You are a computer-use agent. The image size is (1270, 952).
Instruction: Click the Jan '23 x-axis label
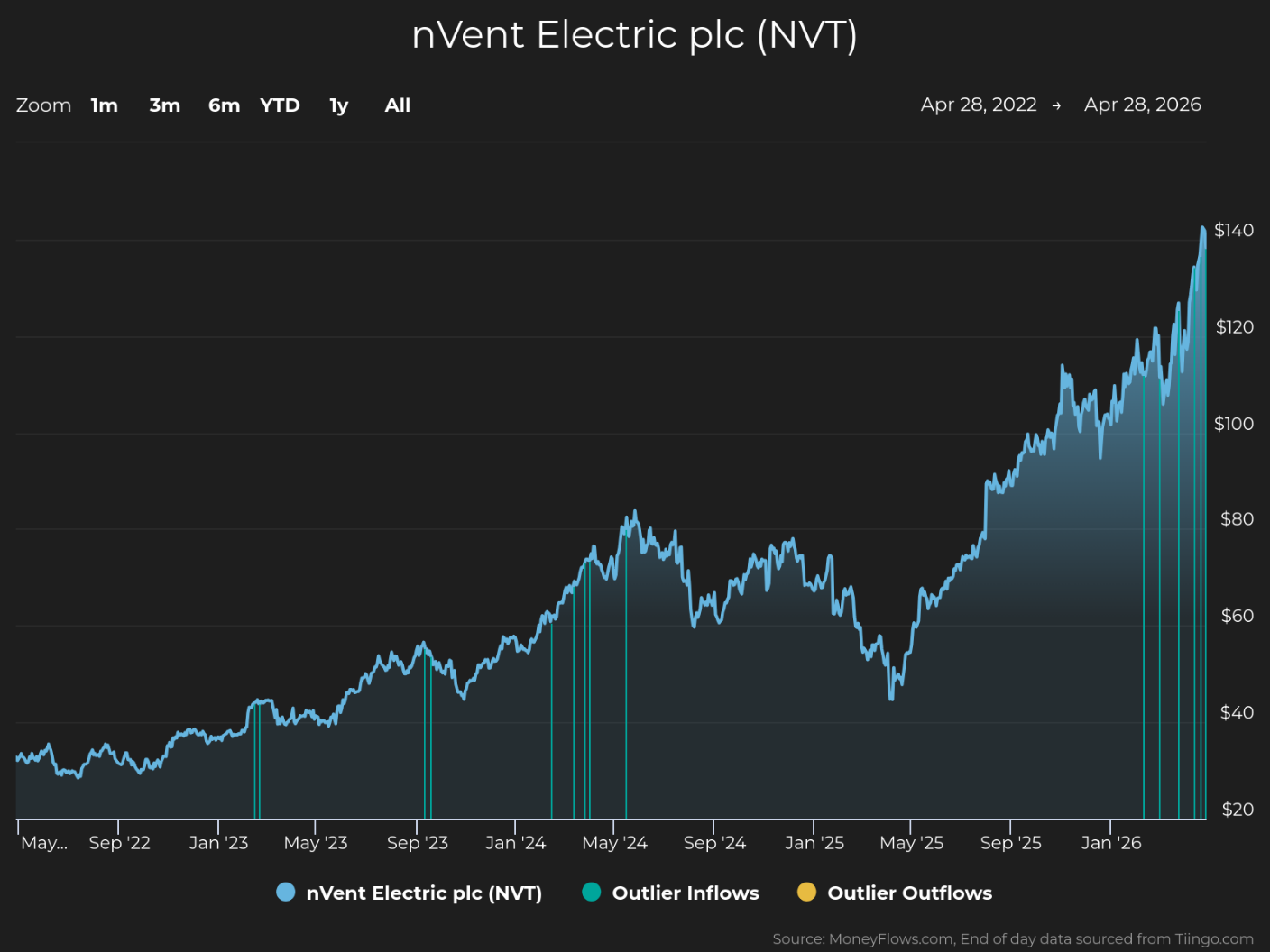(x=218, y=843)
